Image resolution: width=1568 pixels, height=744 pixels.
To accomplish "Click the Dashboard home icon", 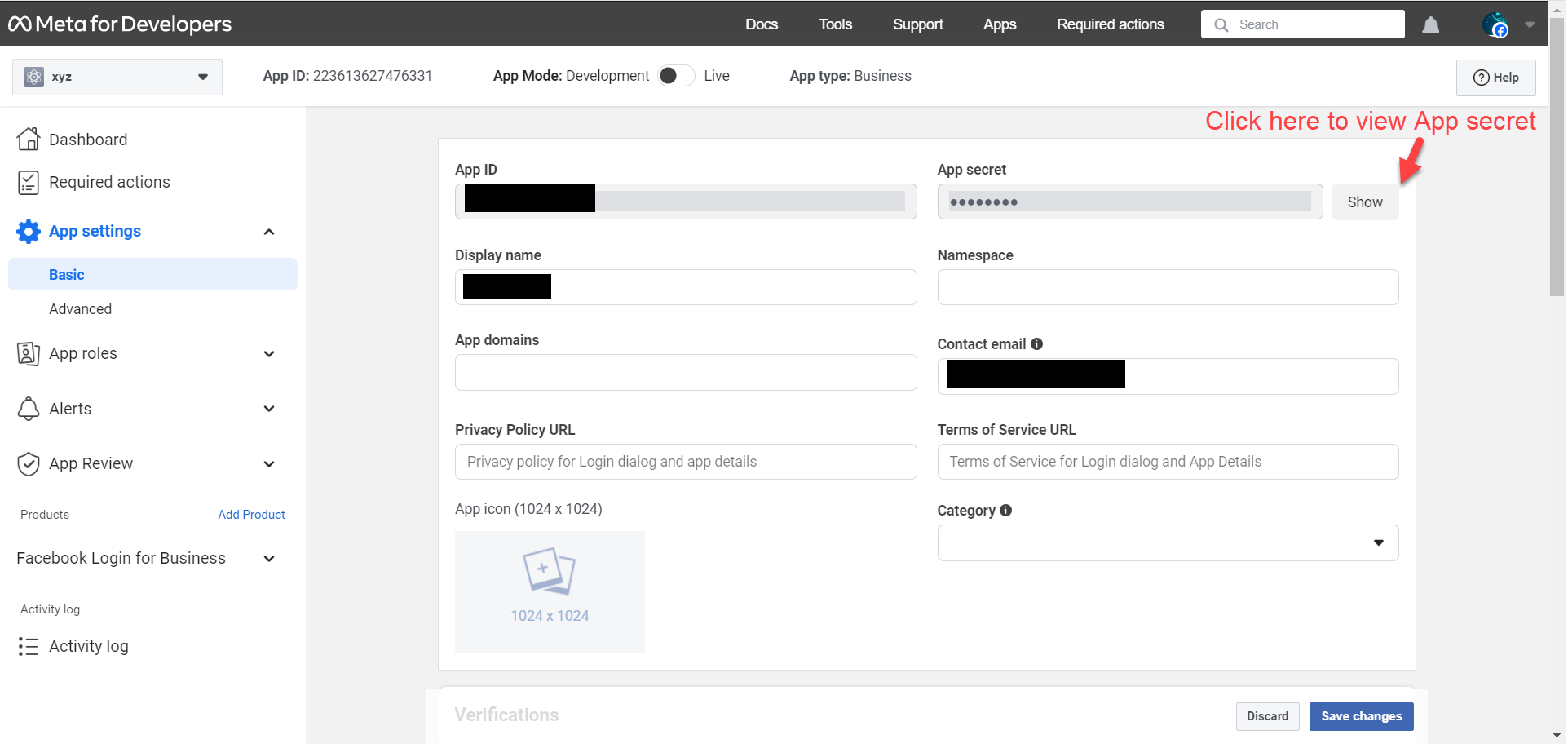I will coord(29,139).
